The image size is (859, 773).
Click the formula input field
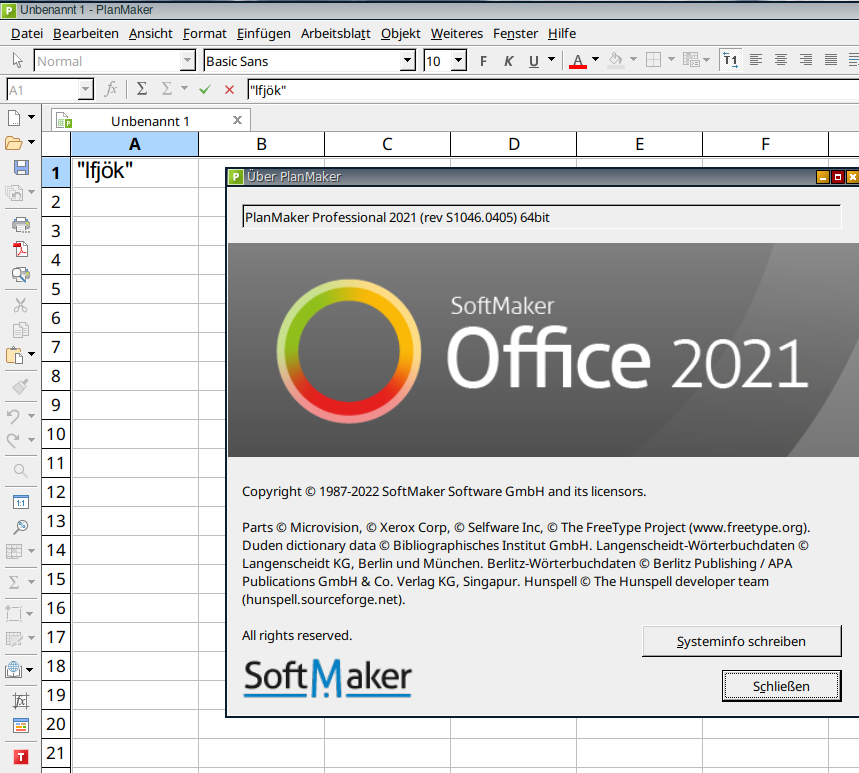pyautogui.click(x=552, y=90)
